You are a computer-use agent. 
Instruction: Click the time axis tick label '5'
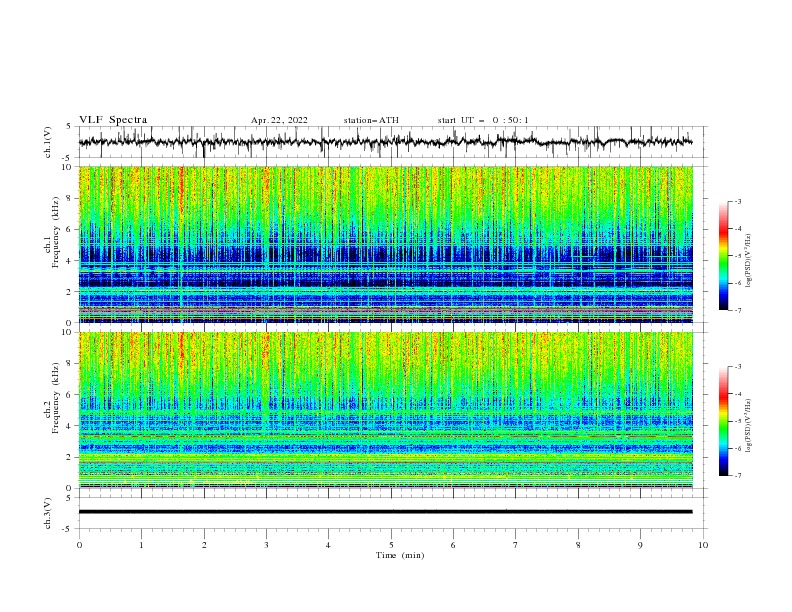coord(391,545)
